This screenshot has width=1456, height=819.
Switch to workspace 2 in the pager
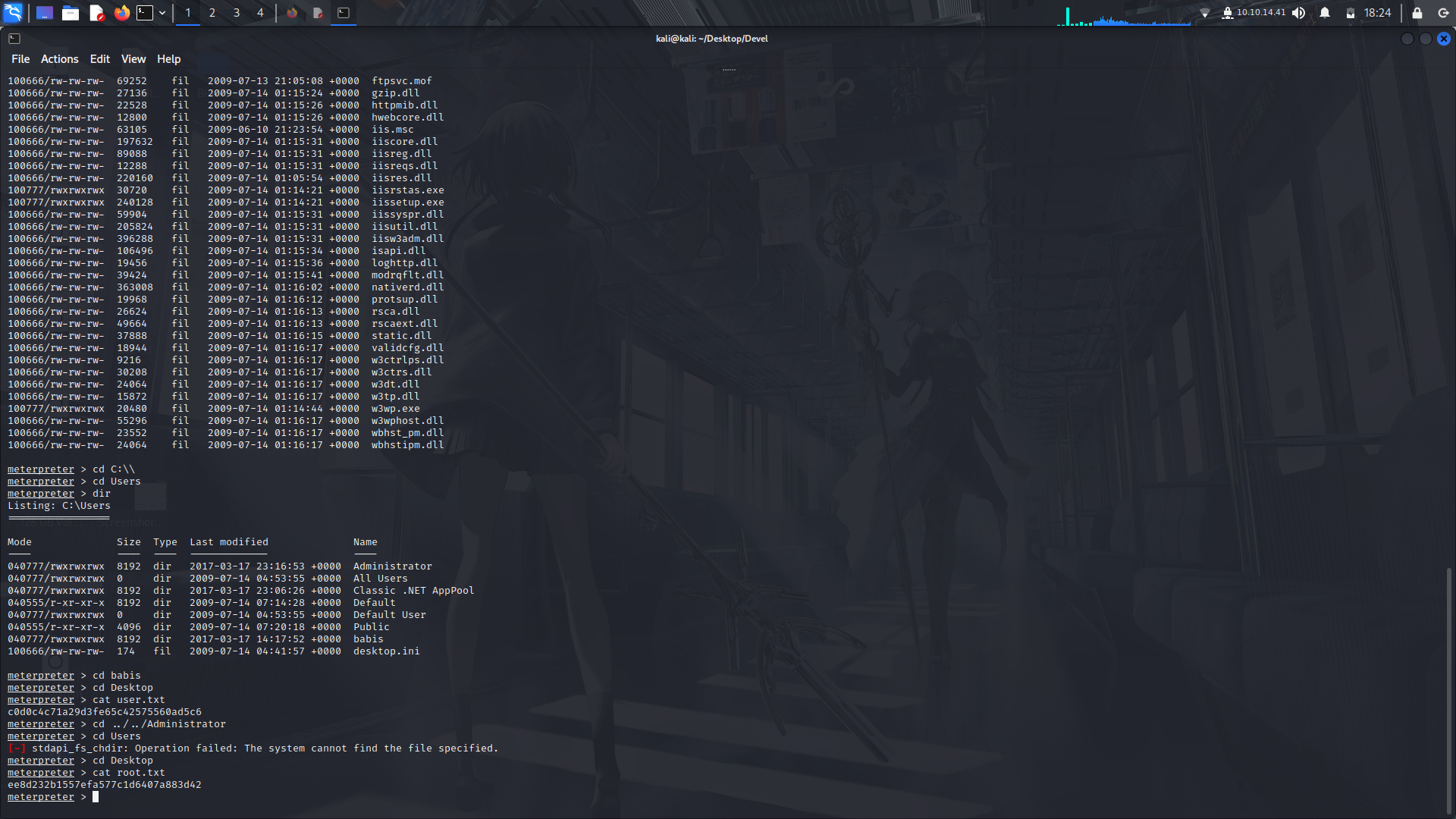coord(212,12)
